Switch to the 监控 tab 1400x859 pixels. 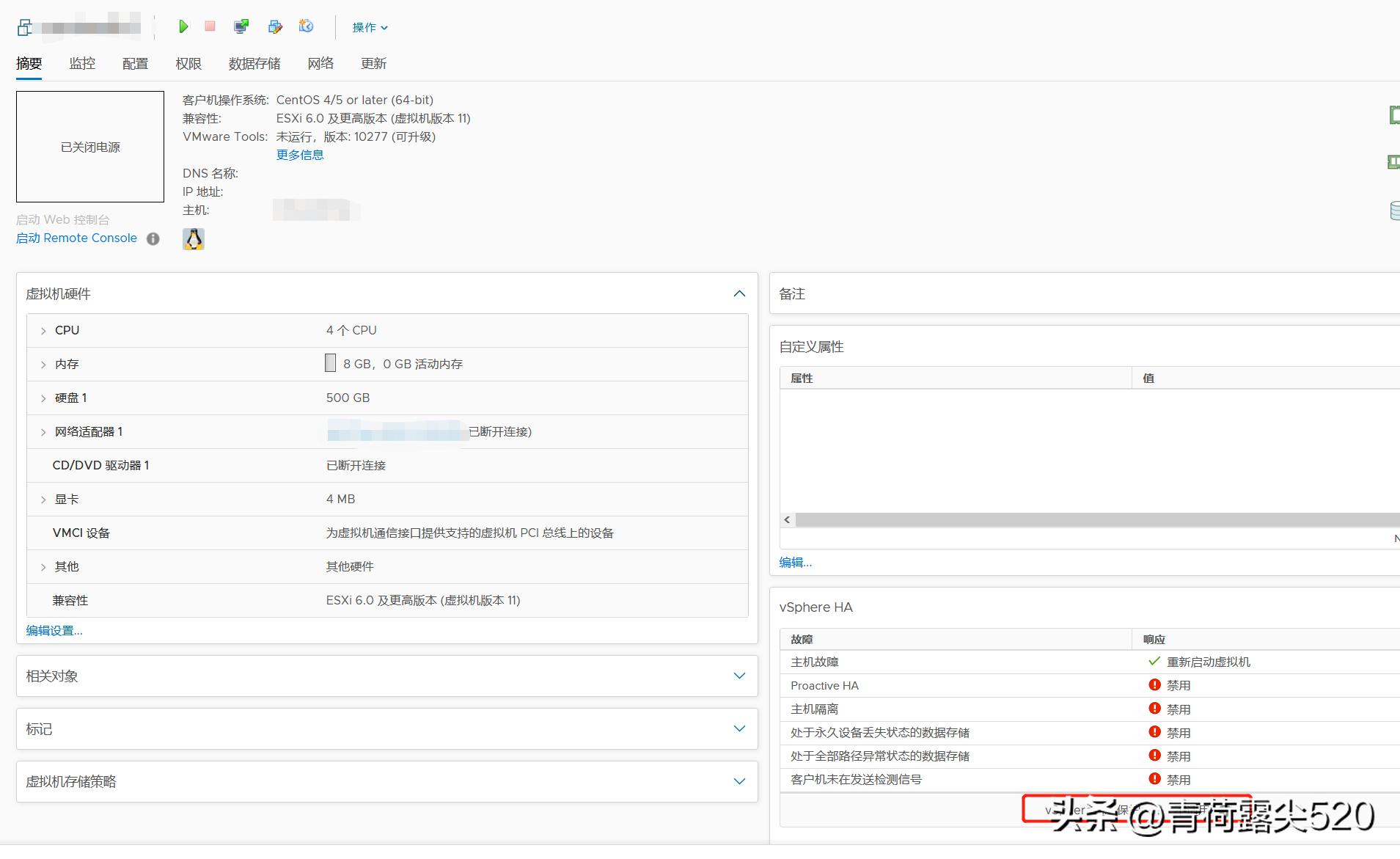(x=82, y=64)
